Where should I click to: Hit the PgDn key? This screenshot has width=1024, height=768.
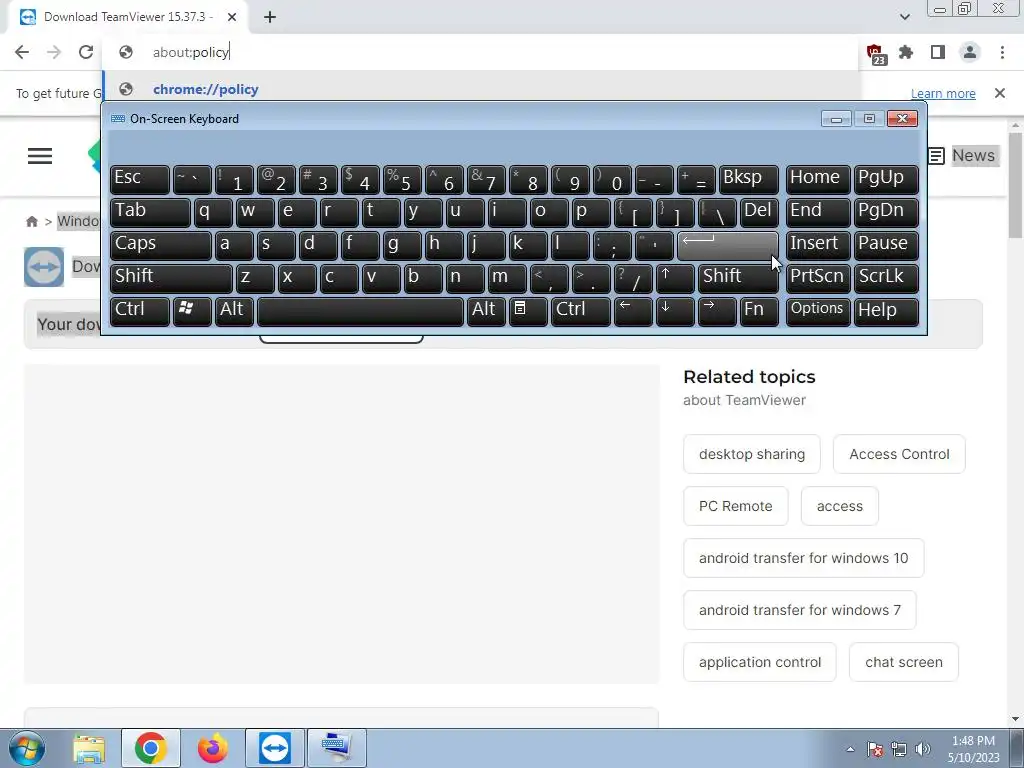click(886, 212)
